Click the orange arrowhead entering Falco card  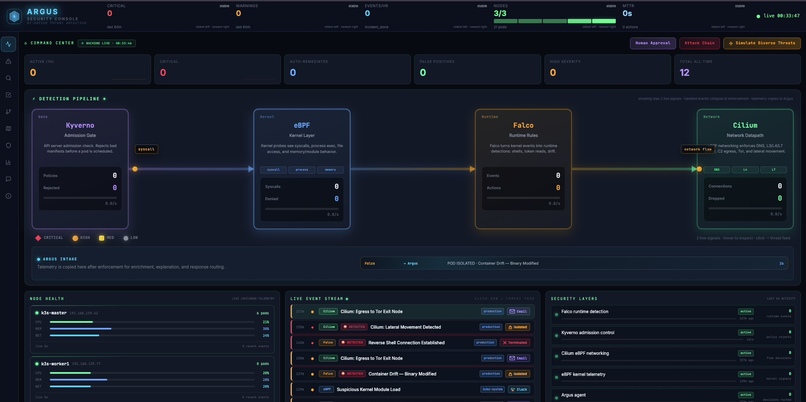pos(472,169)
